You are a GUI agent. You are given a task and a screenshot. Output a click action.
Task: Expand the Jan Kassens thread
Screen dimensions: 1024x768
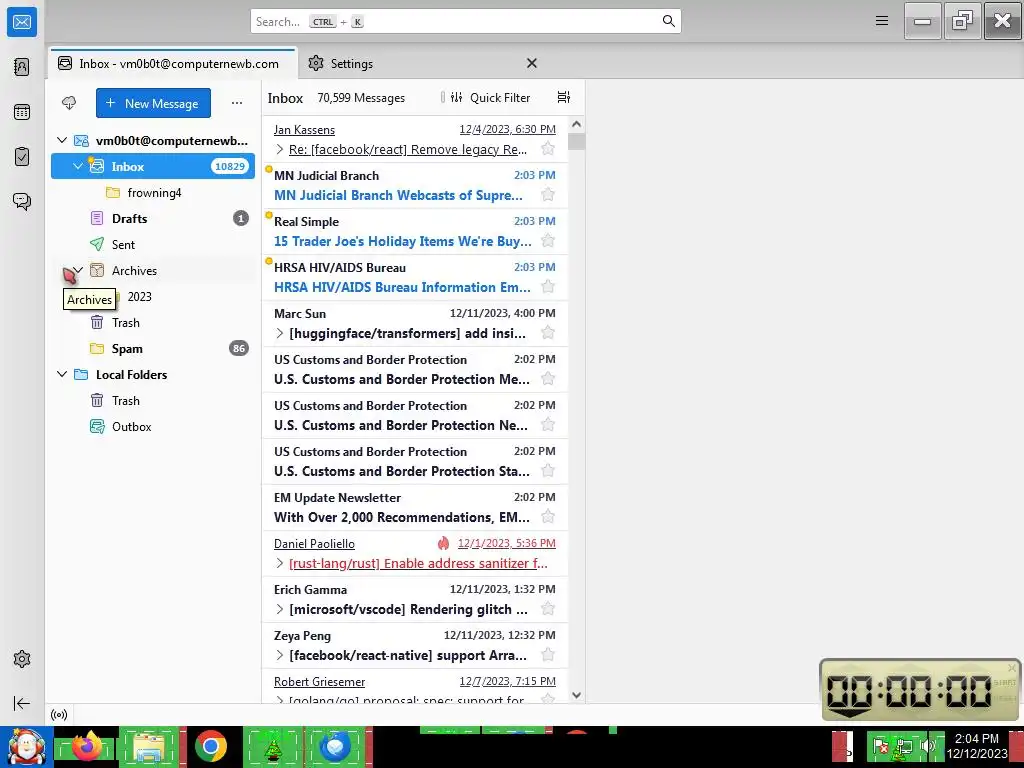click(280, 150)
